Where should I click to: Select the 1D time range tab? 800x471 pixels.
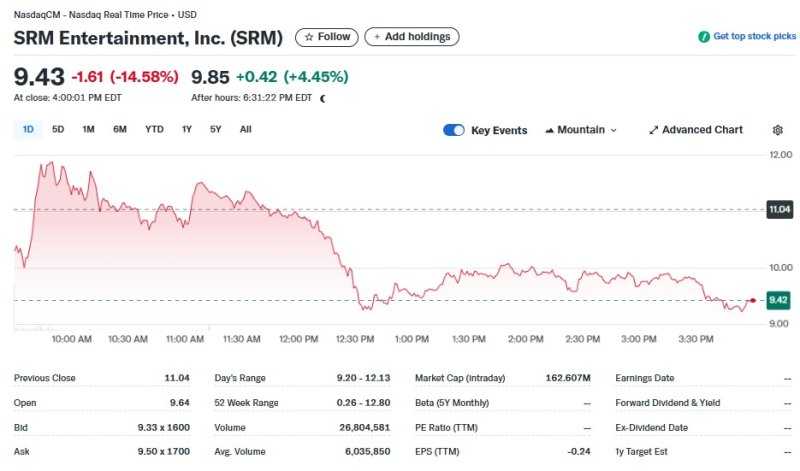[28, 129]
